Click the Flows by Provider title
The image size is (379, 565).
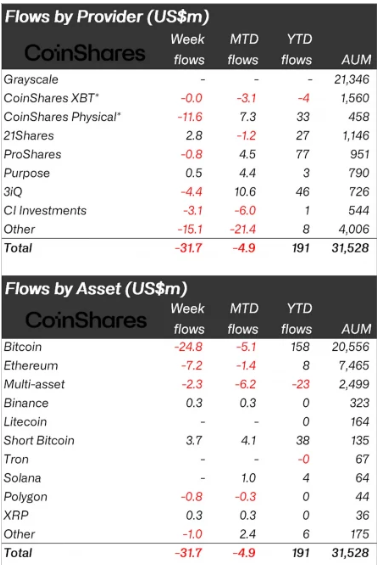(x=107, y=17)
